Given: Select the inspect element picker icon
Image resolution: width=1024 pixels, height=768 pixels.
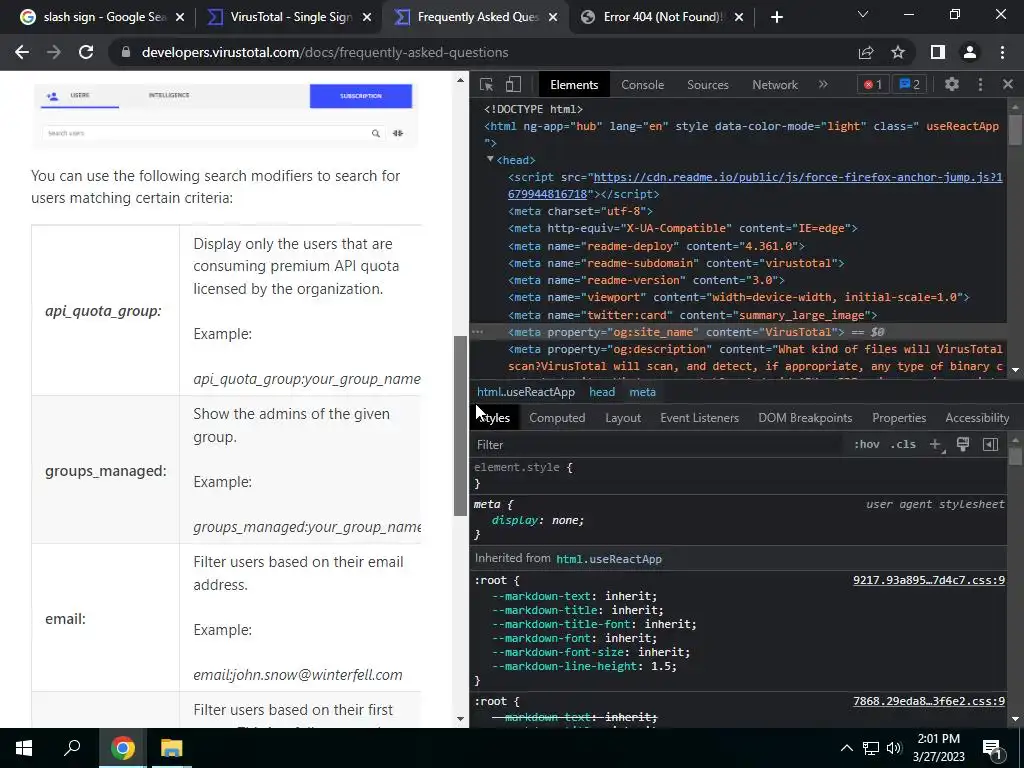Looking at the screenshot, I should coord(487,84).
